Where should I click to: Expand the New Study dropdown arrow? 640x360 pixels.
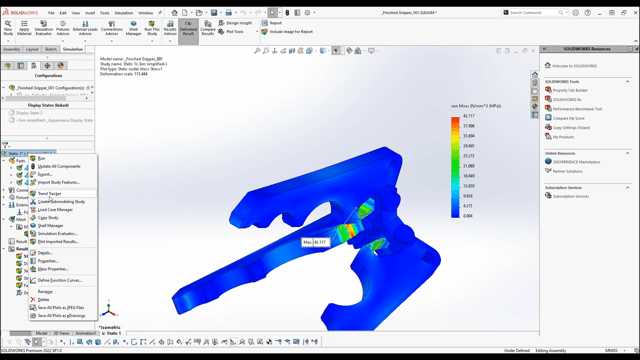pos(8,41)
